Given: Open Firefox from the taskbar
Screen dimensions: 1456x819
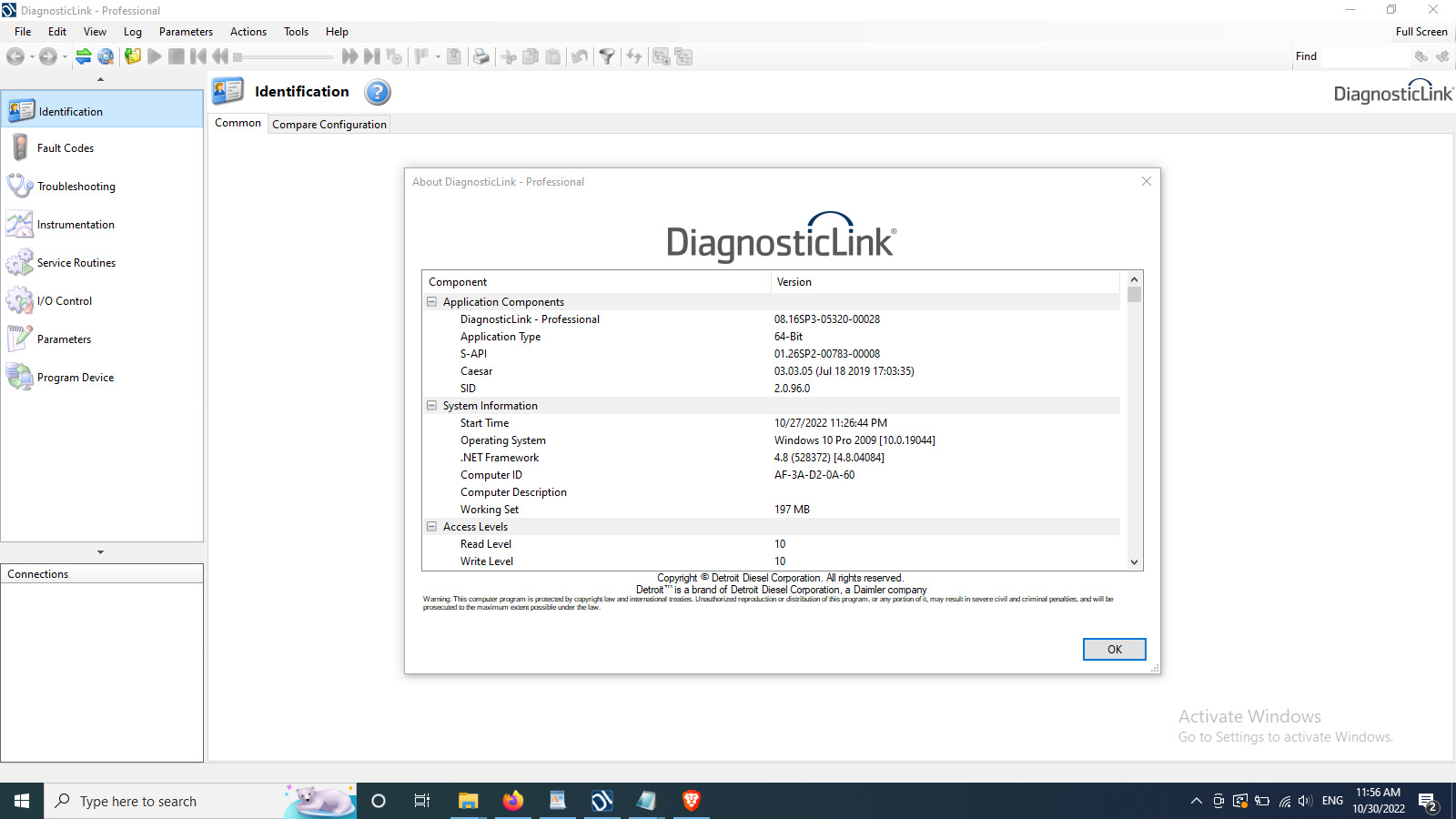Looking at the screenshot, I should click(513, 801).
